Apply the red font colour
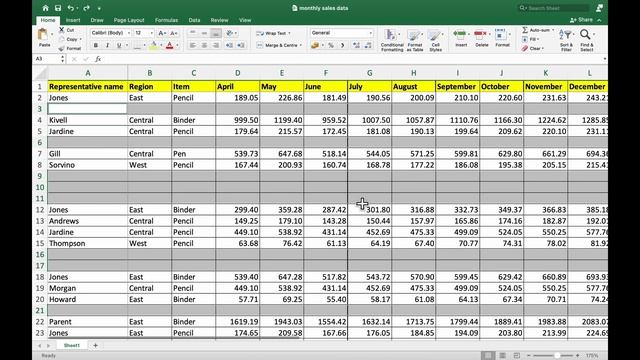This screenshot has width=640, height=360. (x=170, y=45)
